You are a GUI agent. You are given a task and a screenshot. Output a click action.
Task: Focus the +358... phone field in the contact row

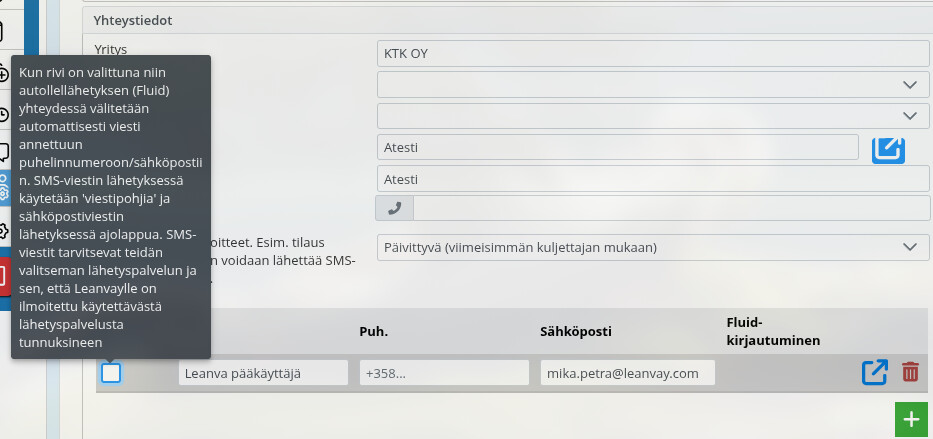[x=444, y=373]
